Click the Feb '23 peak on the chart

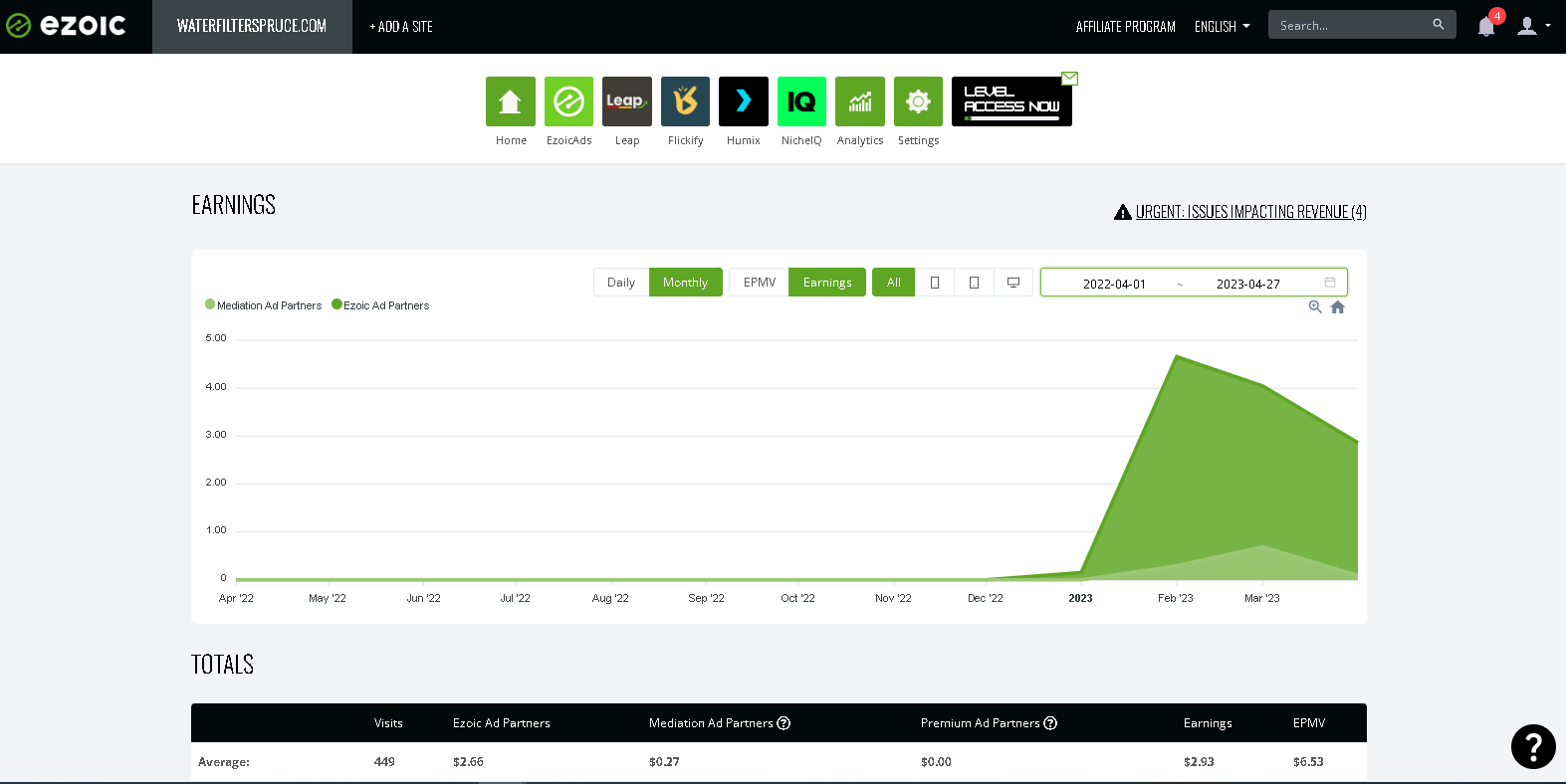[1178, 356]
